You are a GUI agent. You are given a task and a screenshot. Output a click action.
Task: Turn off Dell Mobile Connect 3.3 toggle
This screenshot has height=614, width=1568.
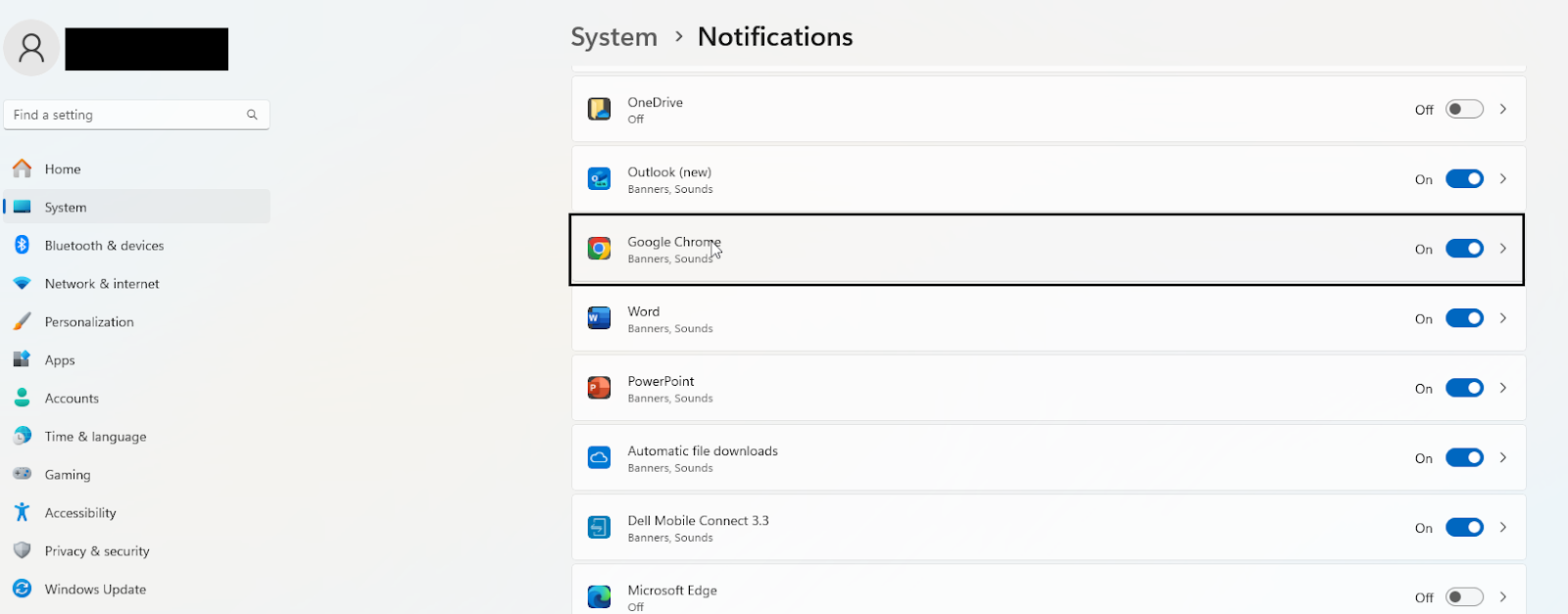tap(1464, 527)
